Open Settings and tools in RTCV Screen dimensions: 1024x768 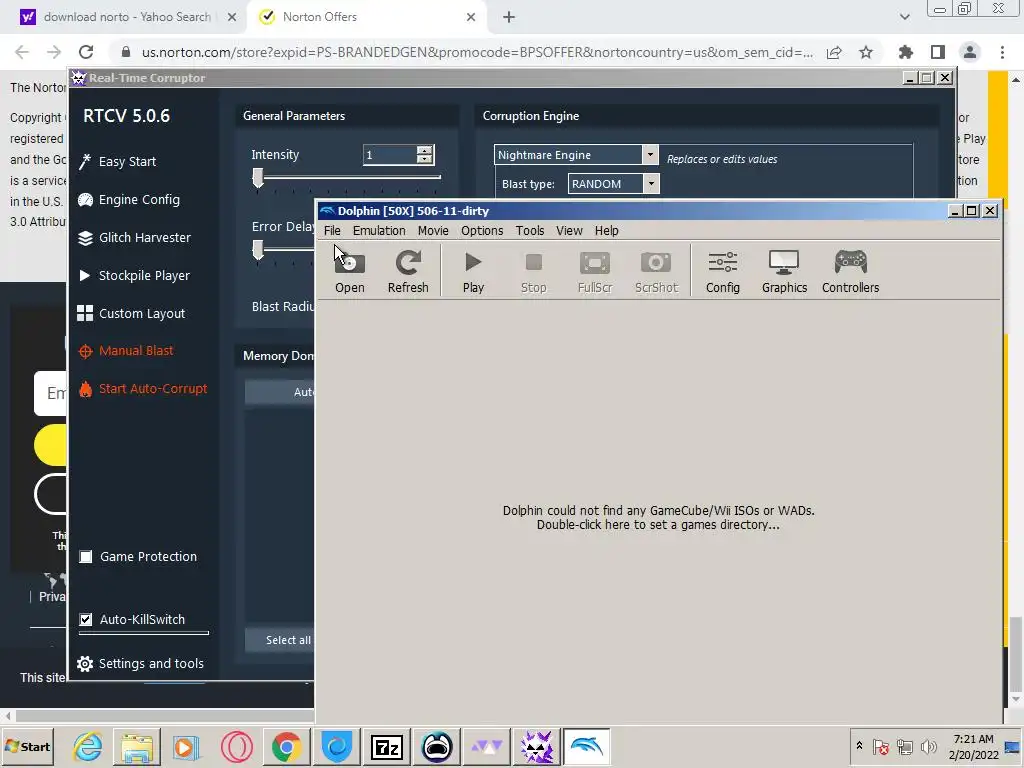[140, 664]
